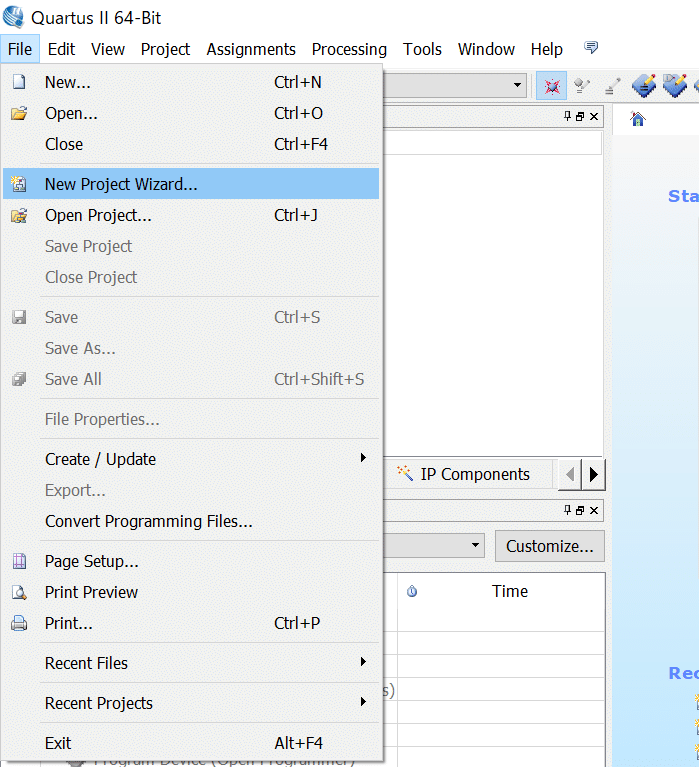This screenshot has width=699, height=767.
Task: Open the Processing menu
Action: click(x=349, y=49)
